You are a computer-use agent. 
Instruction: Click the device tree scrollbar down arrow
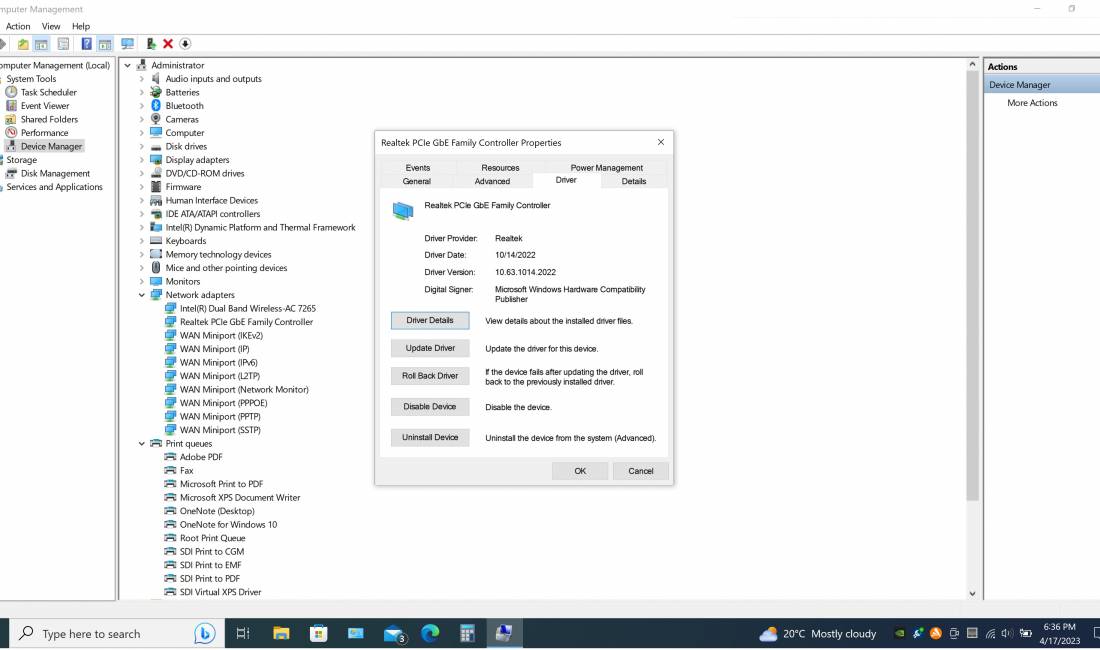tap(972, 593)
